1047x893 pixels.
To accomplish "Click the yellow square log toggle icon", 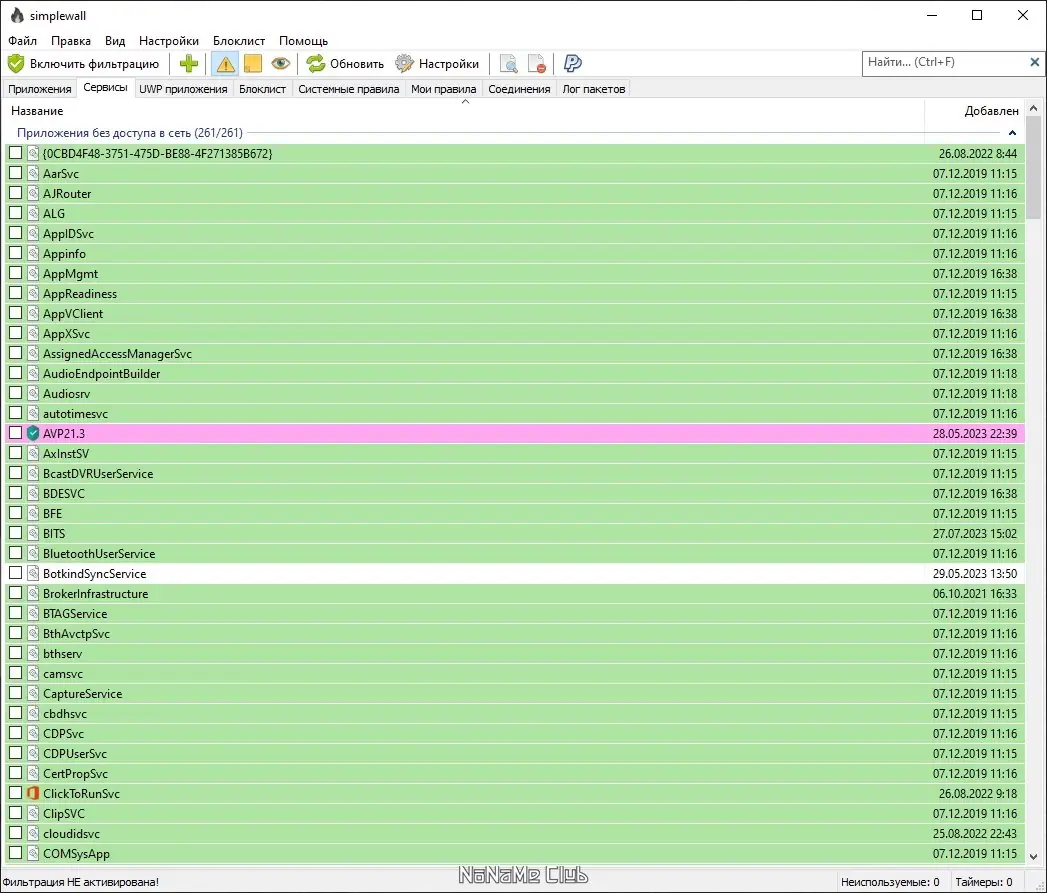I will point(253,64).
